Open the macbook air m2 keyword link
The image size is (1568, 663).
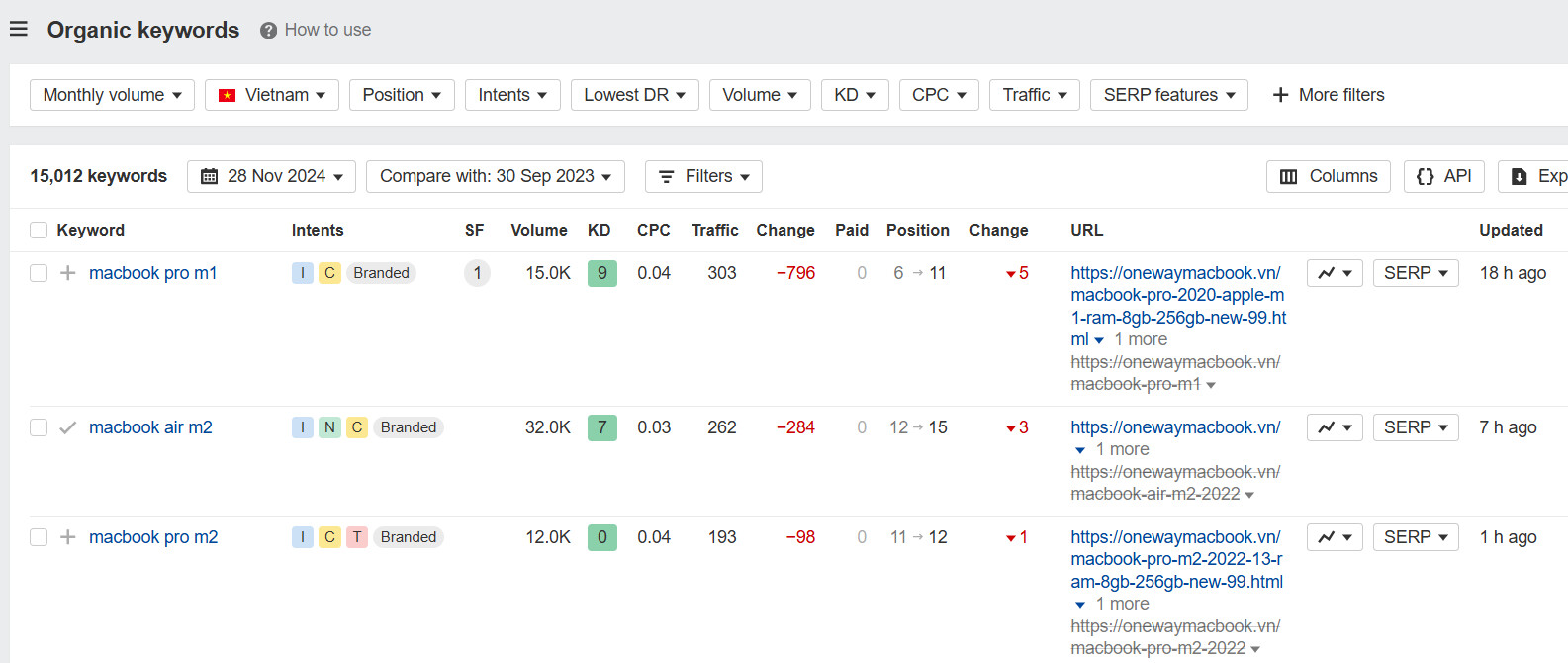[150, 427]
